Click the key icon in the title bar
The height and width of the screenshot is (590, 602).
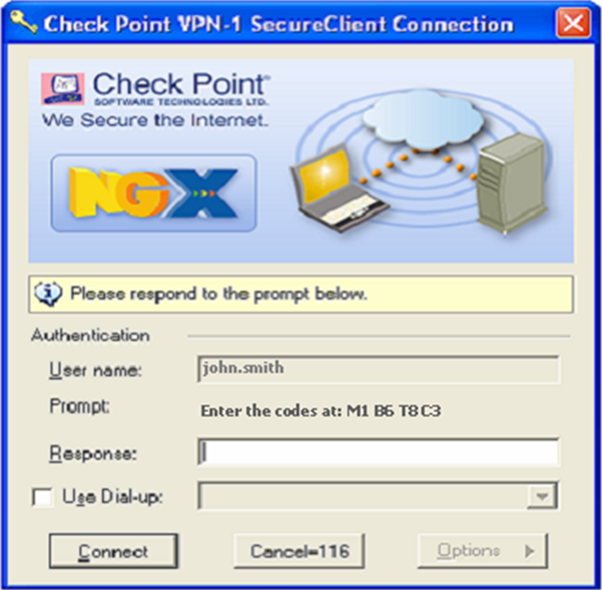[24, 22]
